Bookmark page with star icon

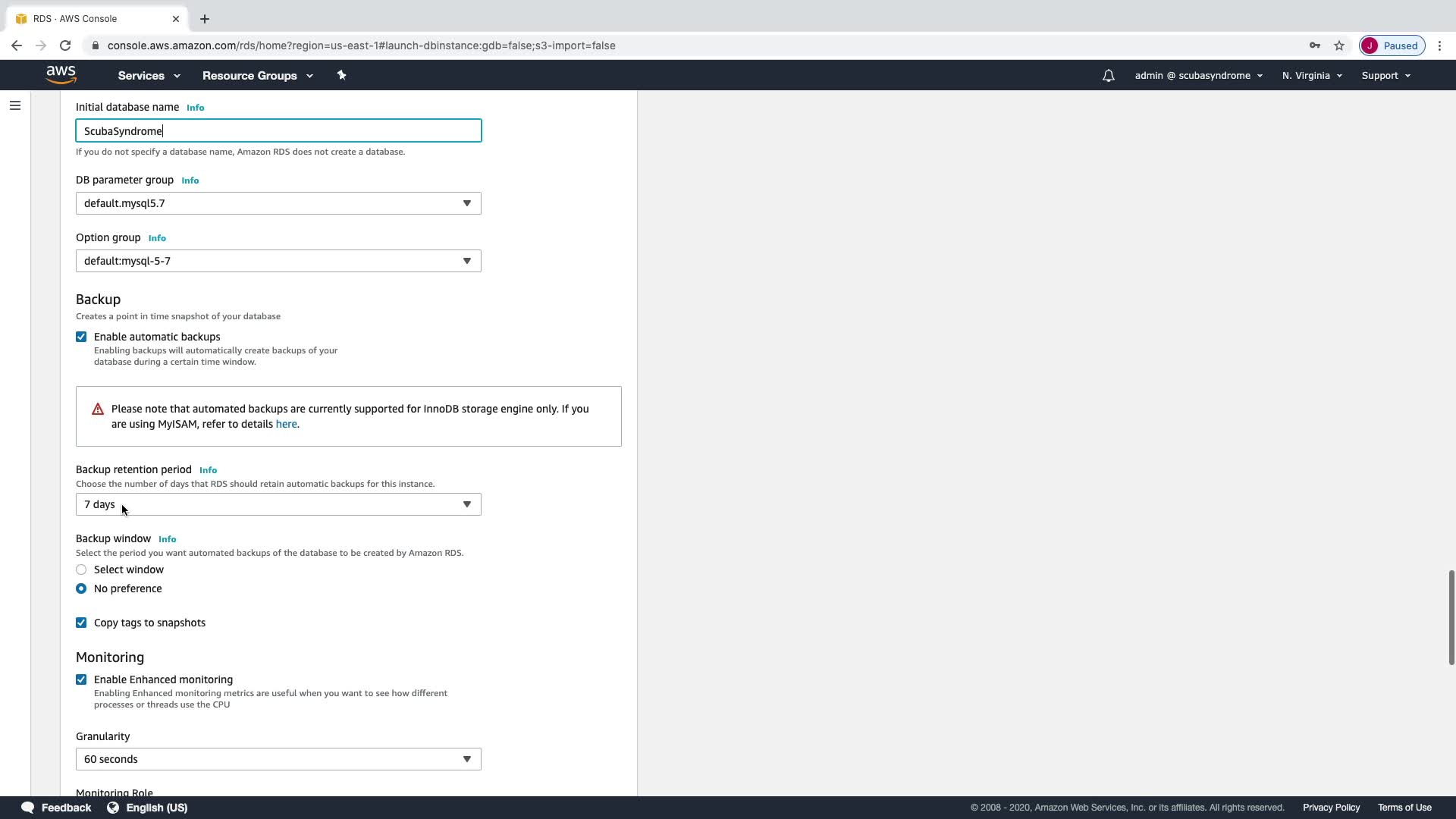(1339, 45)
